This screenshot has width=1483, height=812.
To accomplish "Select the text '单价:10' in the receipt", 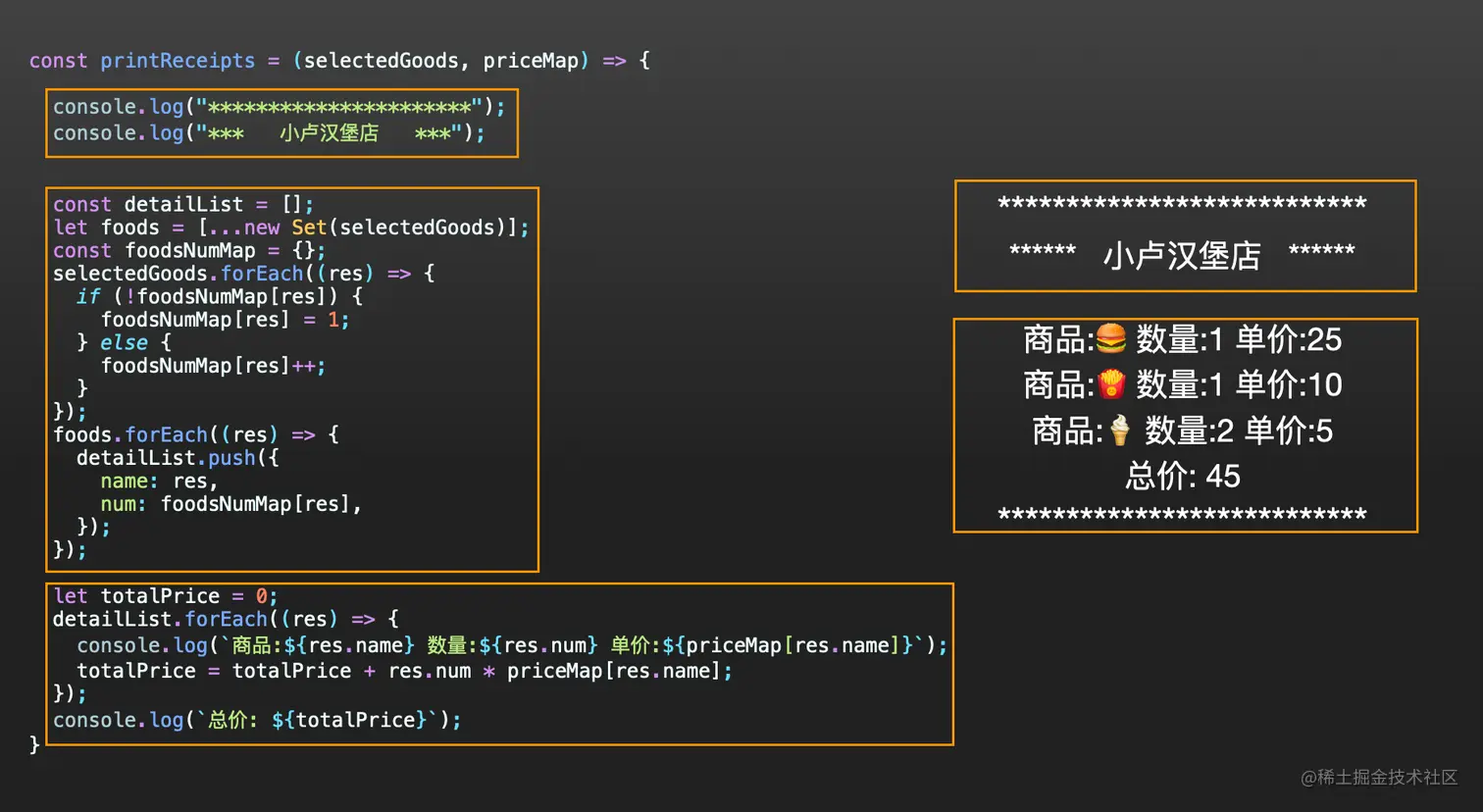I will click(x=1289, y=384).
